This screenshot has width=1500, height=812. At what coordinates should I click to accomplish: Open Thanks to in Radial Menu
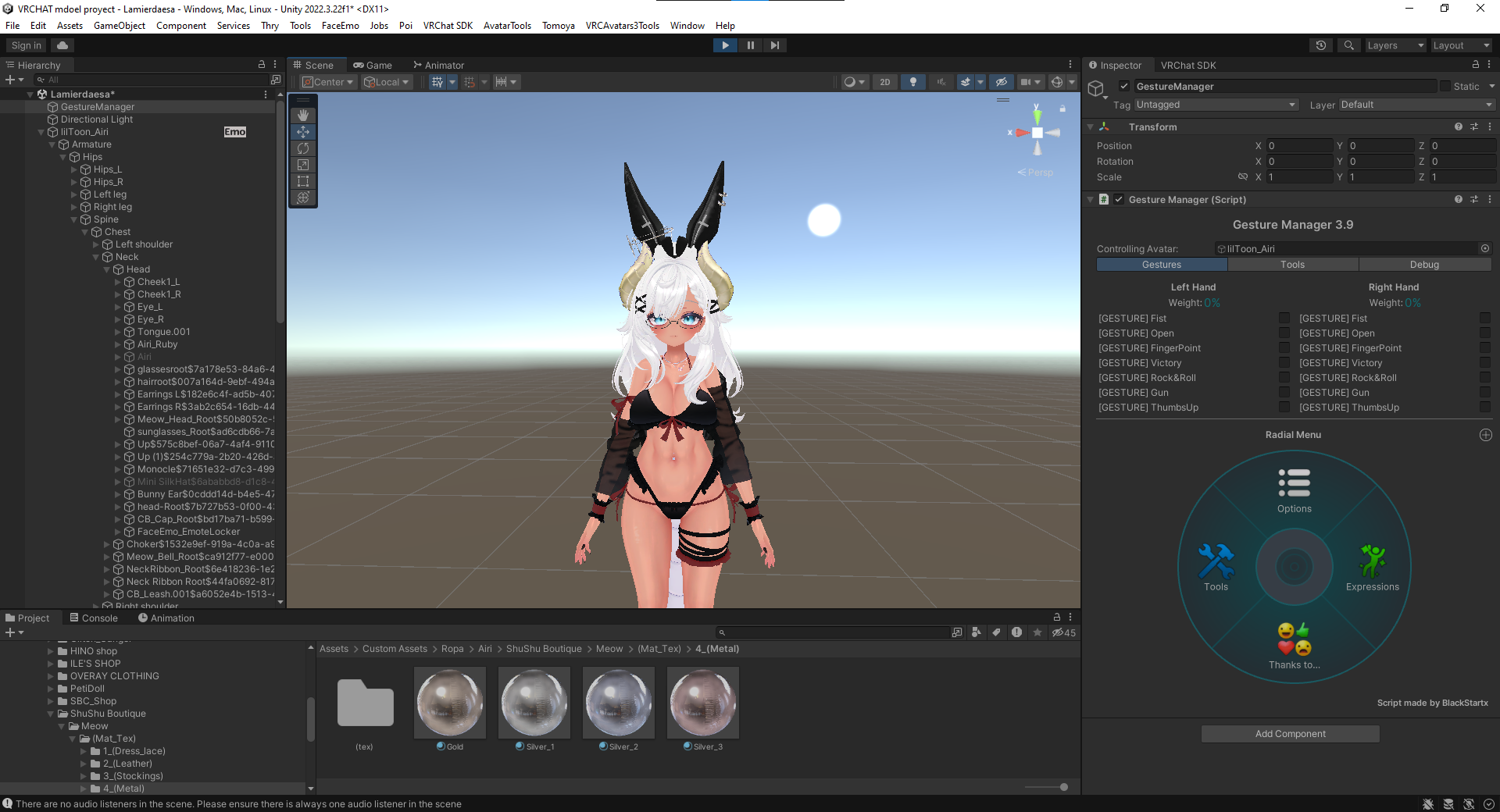point(1294,646)
